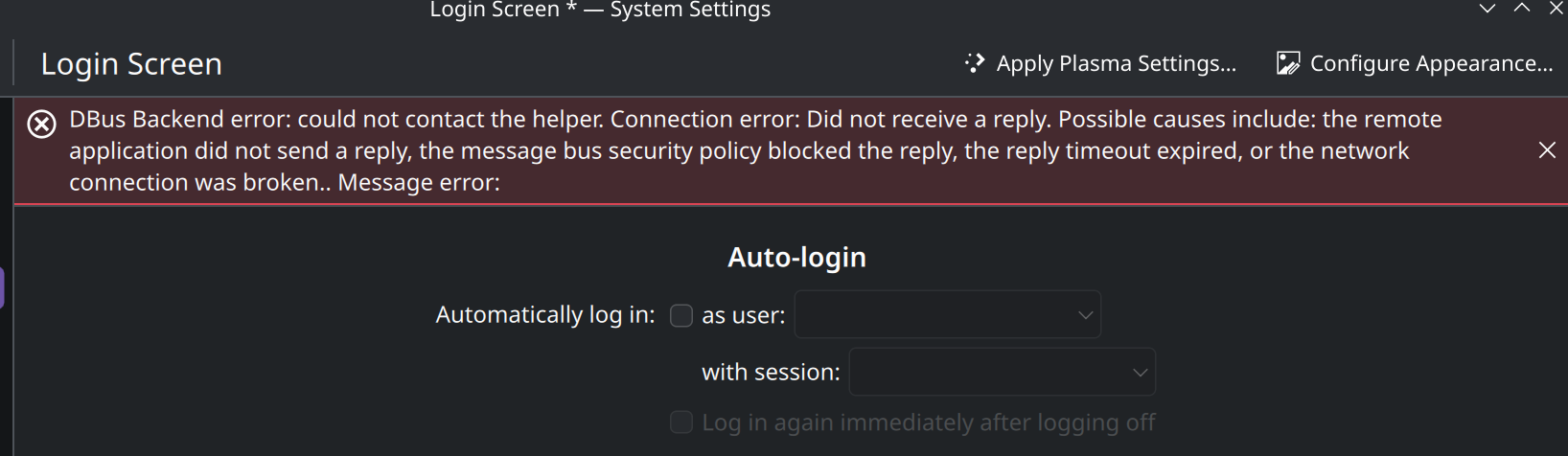Click the Apply Plasma Settings sparkle icon
This screenshot has height=456, width=1568.
coord(975,63)
